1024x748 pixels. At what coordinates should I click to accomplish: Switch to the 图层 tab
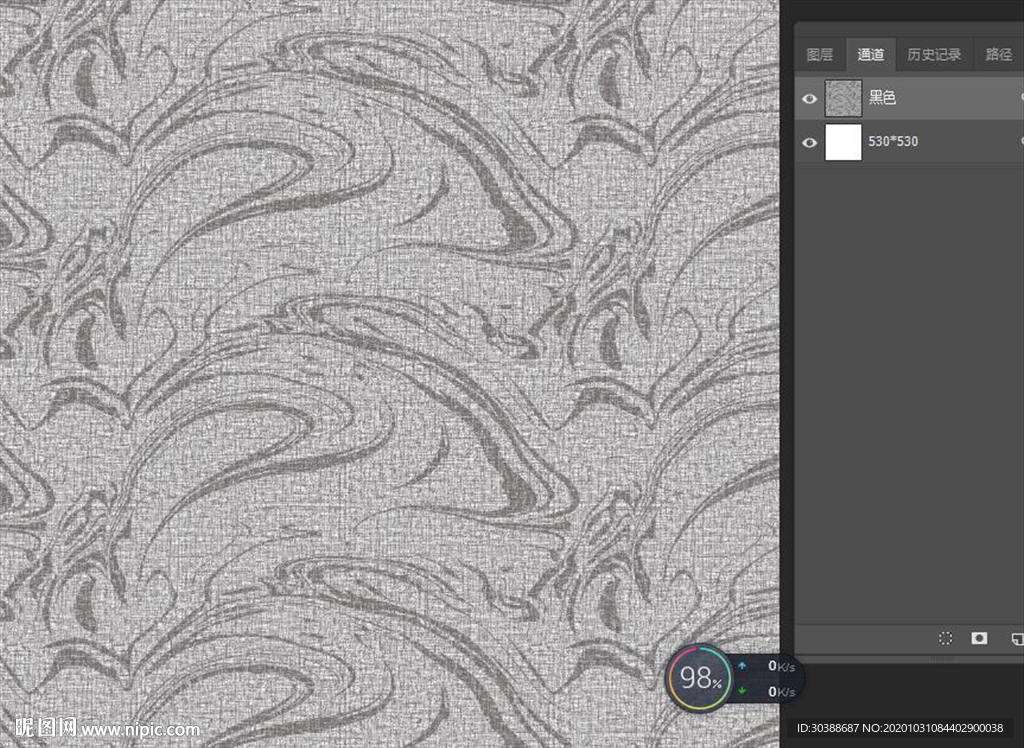click(x=820, y=55)
